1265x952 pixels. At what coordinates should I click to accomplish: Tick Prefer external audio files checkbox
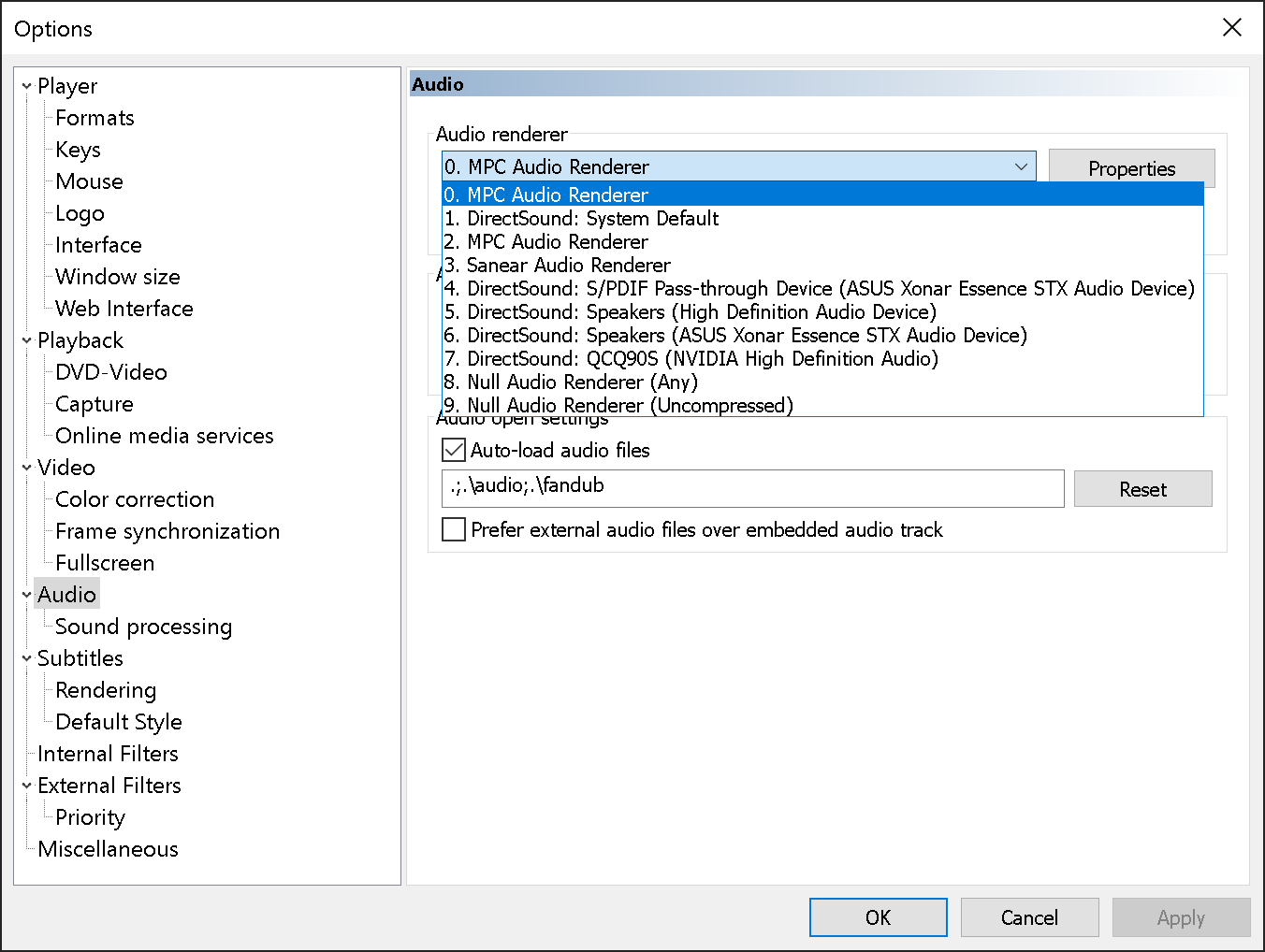454,529
